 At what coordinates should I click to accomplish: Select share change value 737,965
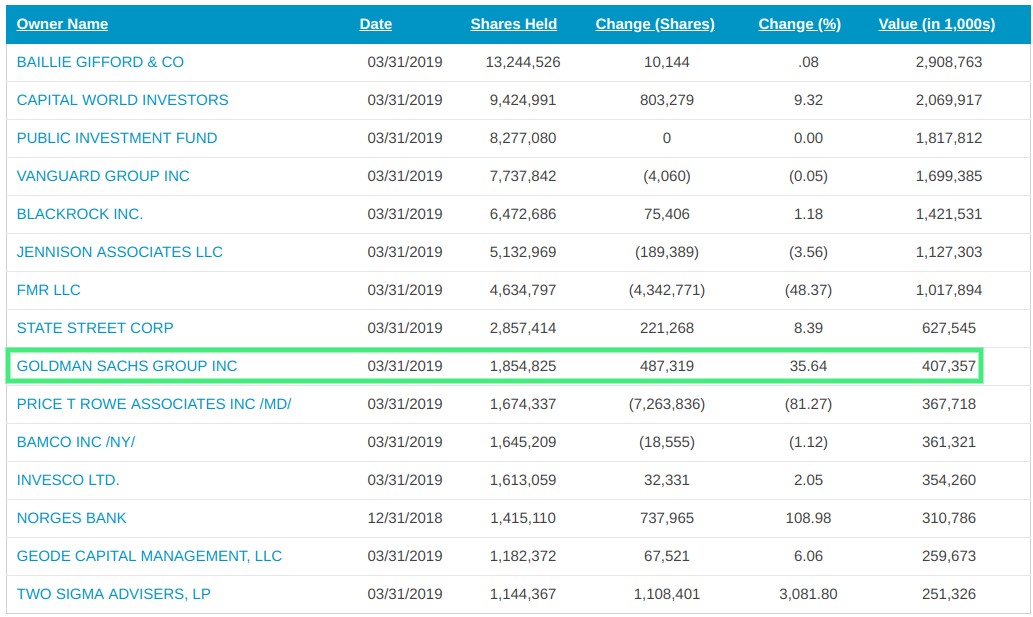[667, 518]
